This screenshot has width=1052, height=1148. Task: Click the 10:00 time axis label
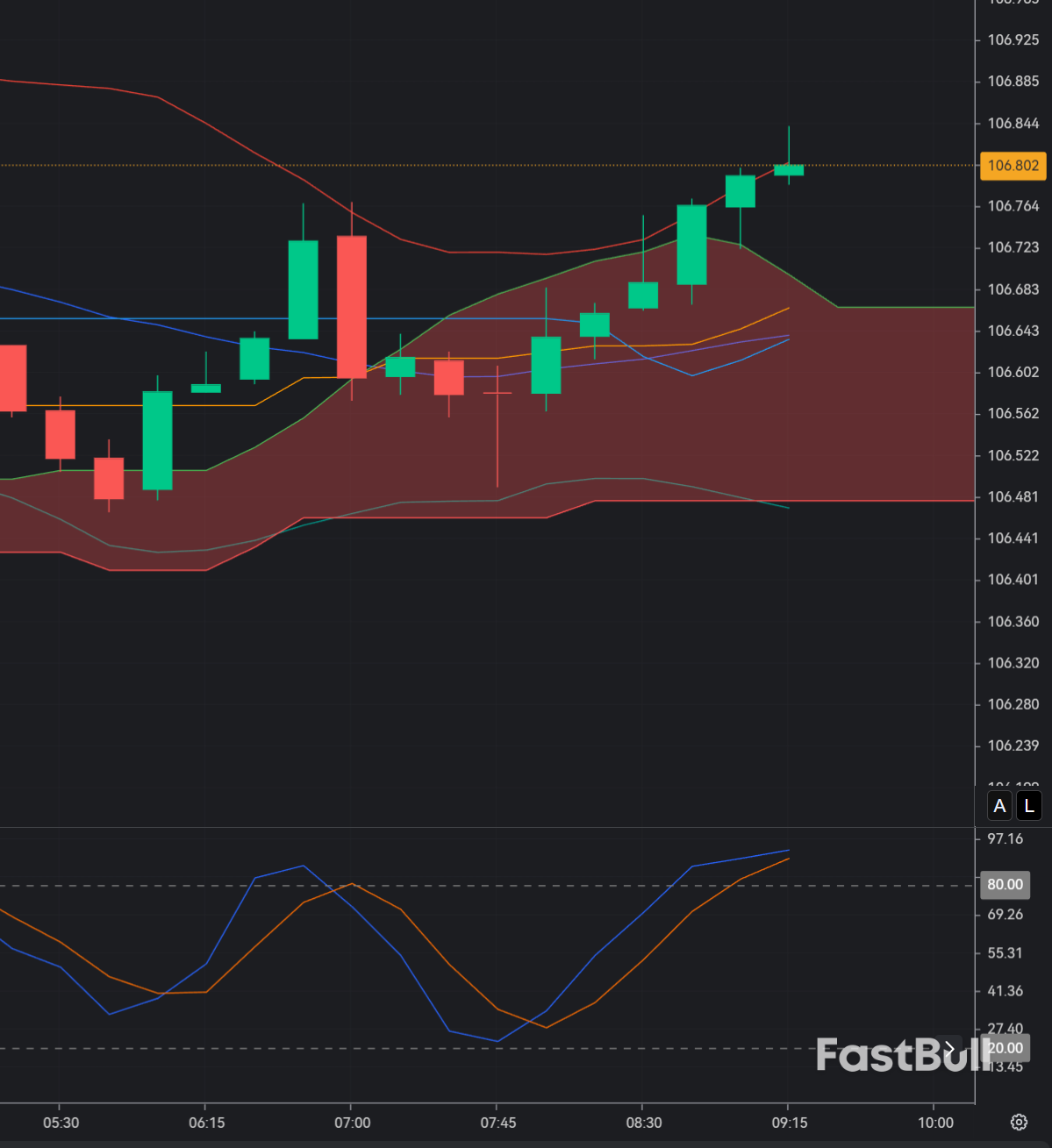935,1122
